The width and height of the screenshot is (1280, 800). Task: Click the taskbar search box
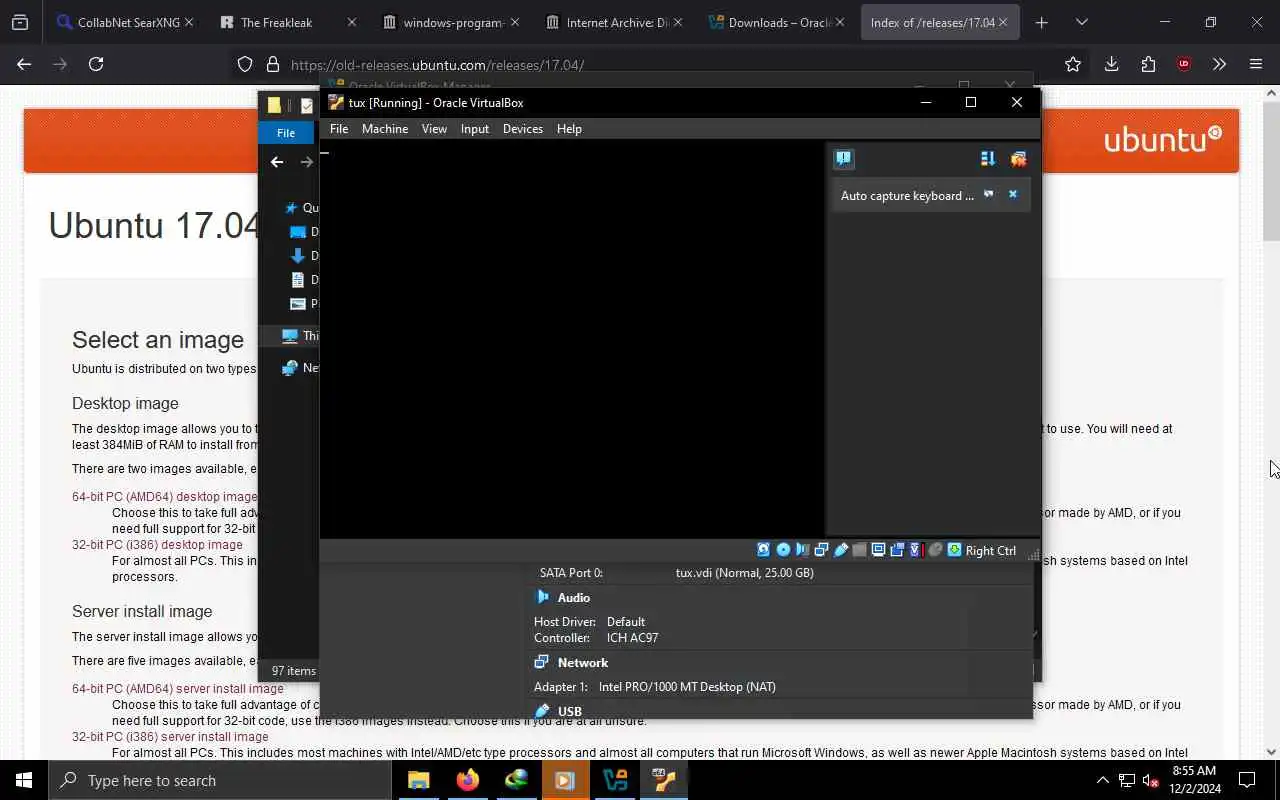[x=220, y=780]
